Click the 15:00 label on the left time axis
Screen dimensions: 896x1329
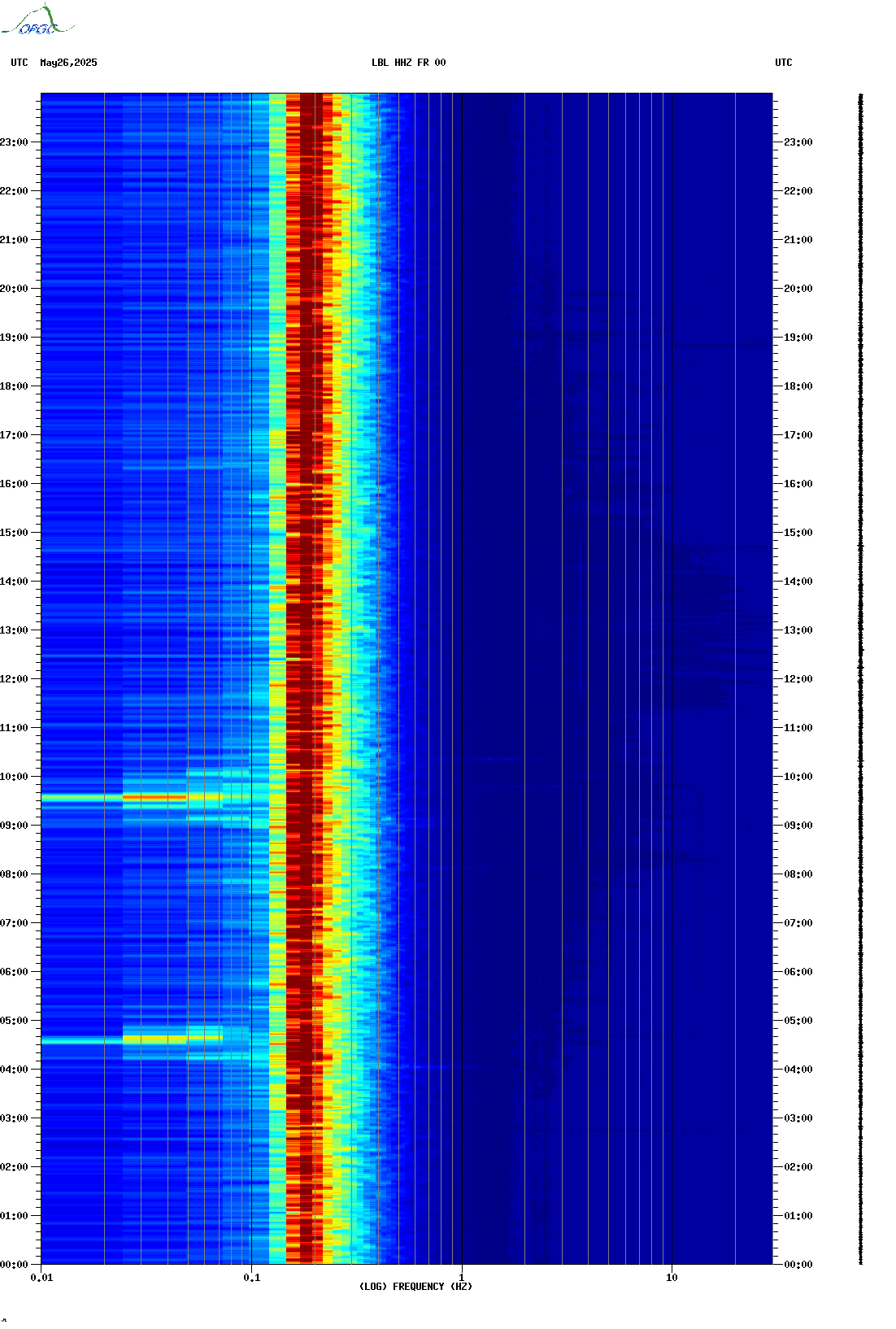point(14,533)
